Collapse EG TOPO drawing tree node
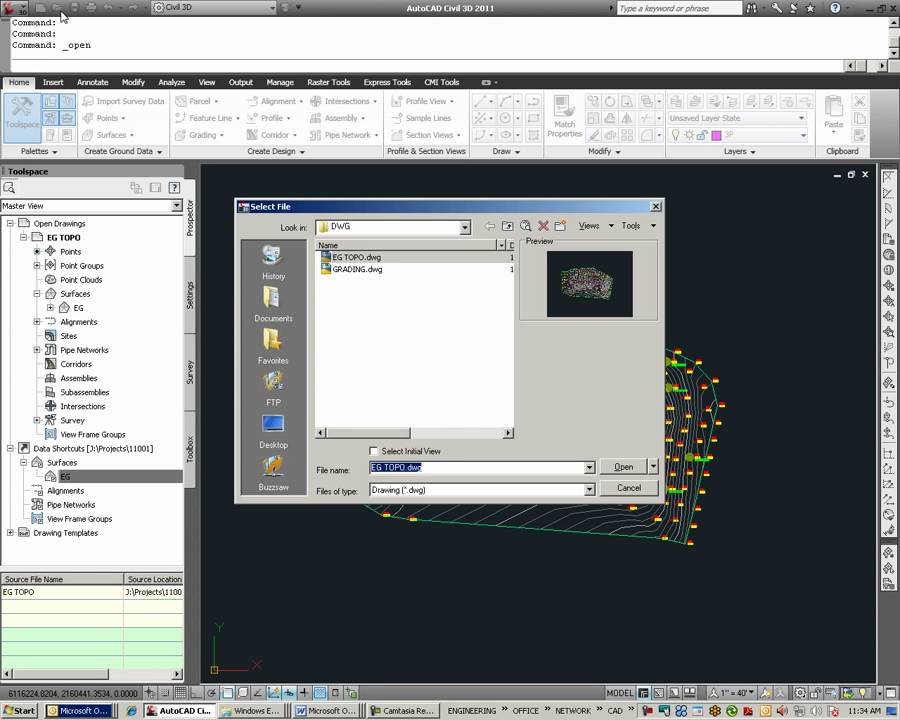 [24, 237]
